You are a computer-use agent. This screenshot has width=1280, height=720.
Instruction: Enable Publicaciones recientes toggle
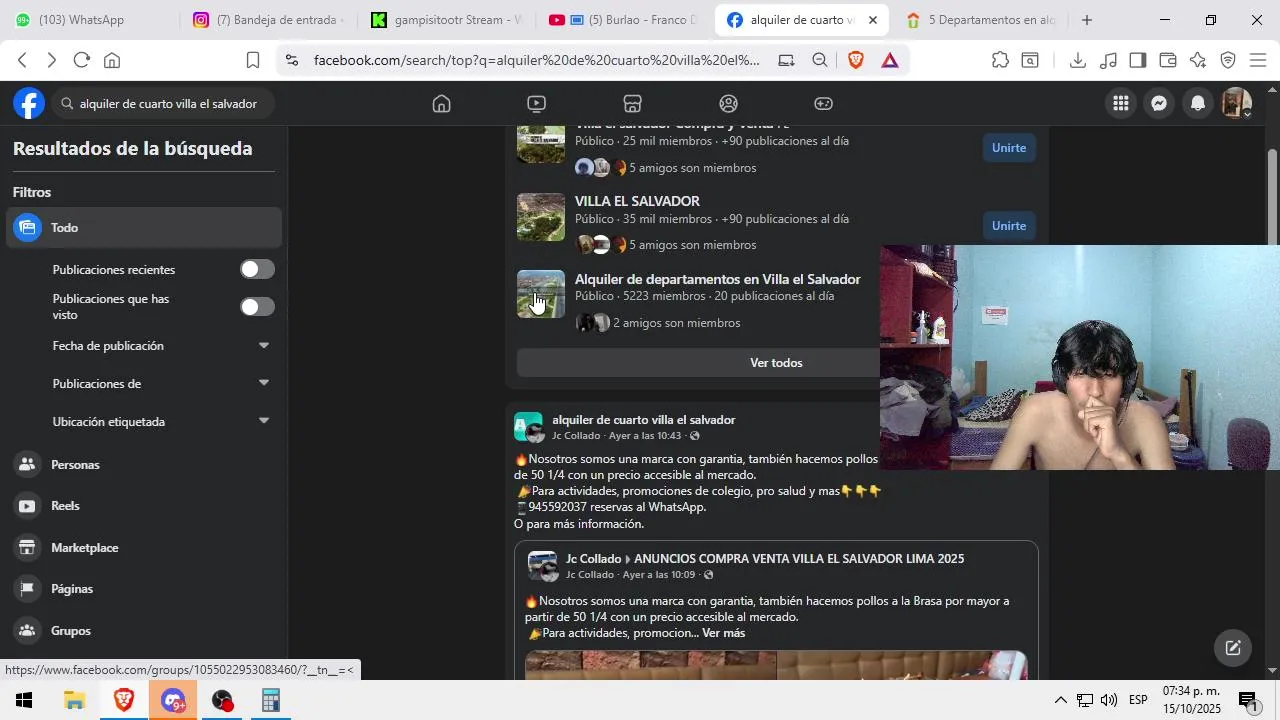257,269
